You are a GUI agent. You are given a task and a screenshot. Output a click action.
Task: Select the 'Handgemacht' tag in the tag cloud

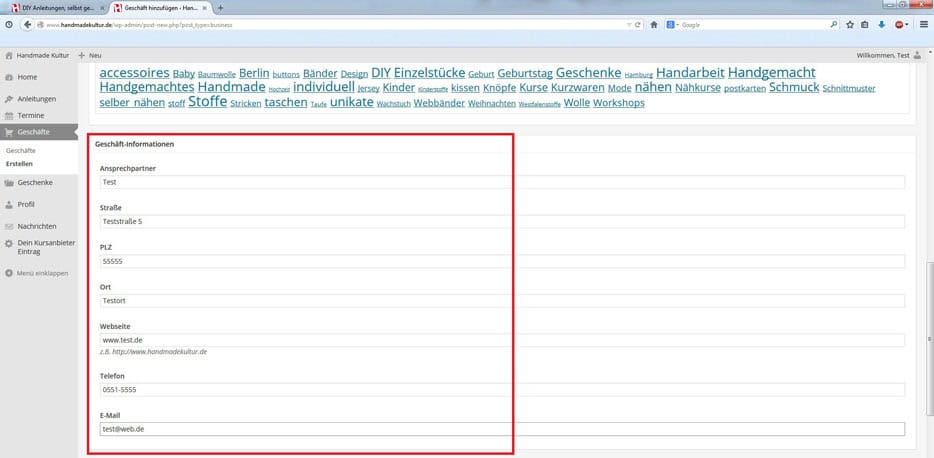pos(771,73)
